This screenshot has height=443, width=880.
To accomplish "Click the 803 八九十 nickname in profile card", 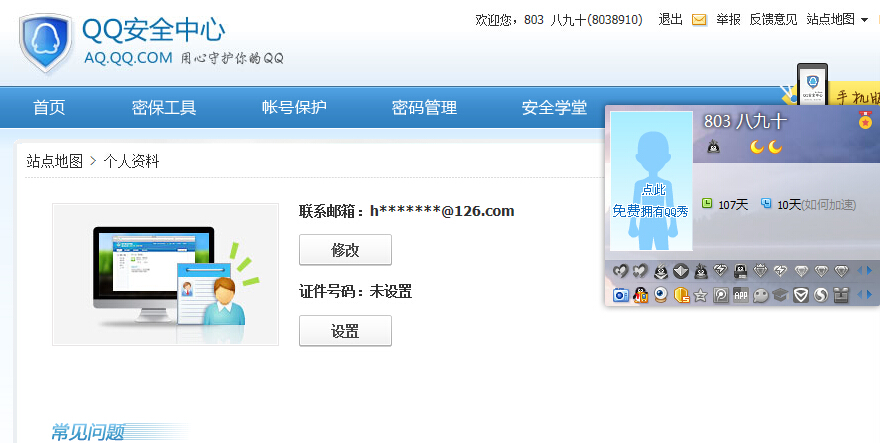I will click(745, 121).
